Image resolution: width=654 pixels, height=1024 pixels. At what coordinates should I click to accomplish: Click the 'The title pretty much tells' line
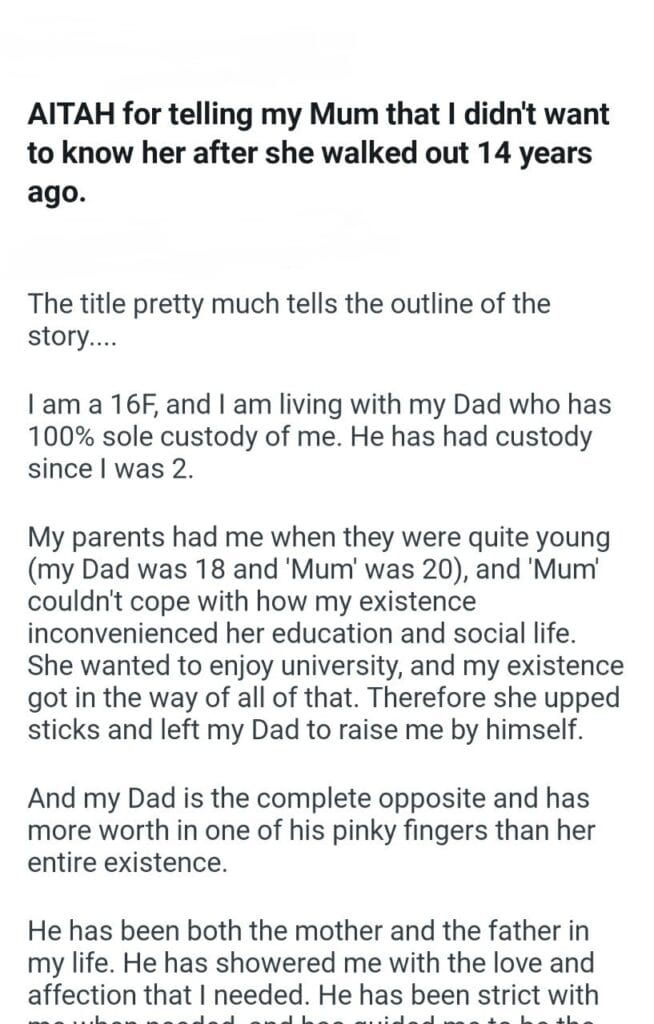tap(289, 305)
